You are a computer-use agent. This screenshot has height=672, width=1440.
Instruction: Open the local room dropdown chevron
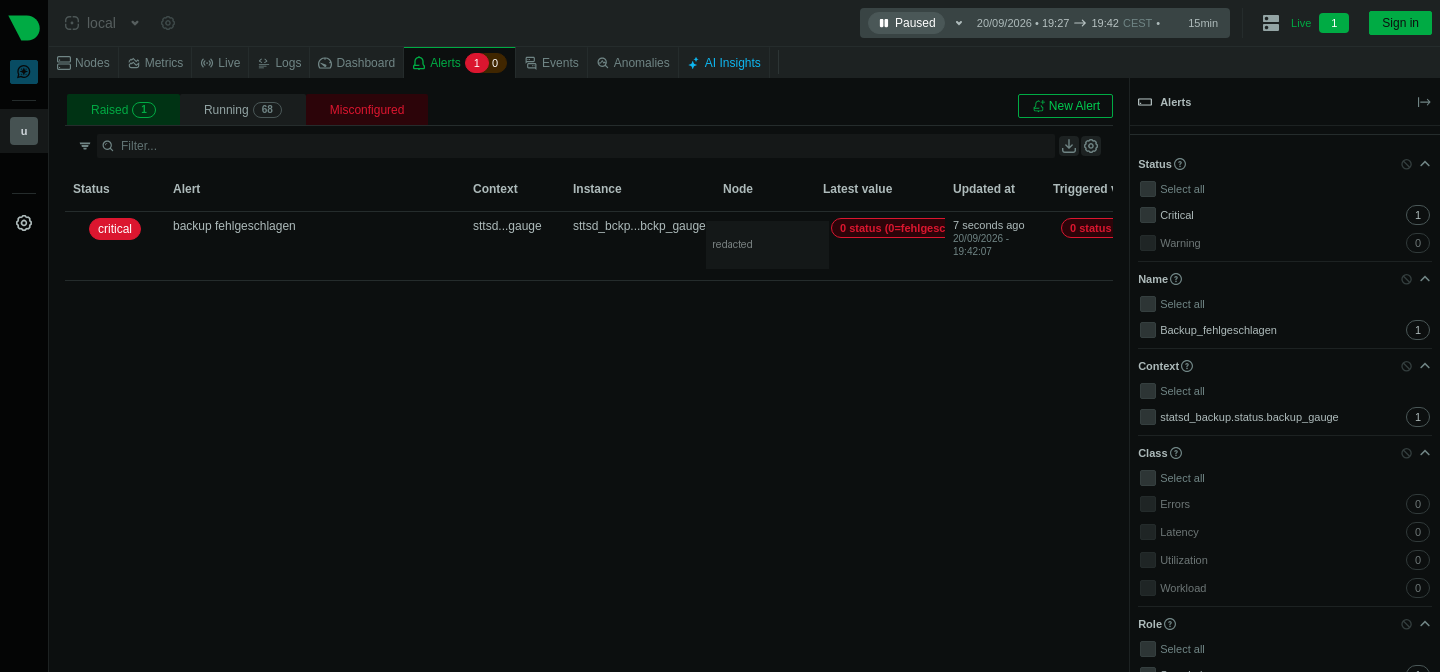tap(135, 23)
